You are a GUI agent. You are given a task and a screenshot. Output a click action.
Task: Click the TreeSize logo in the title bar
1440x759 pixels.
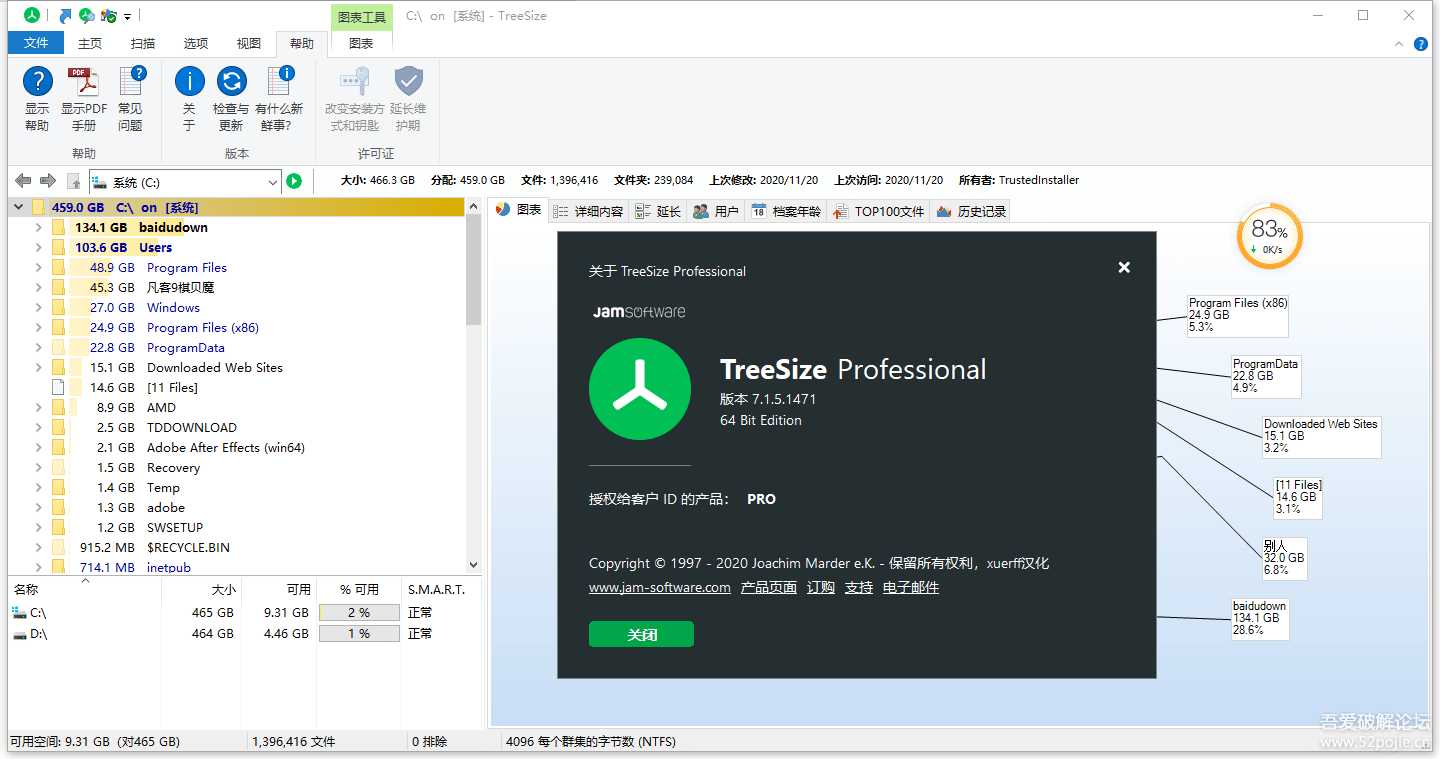pos(33,16)
